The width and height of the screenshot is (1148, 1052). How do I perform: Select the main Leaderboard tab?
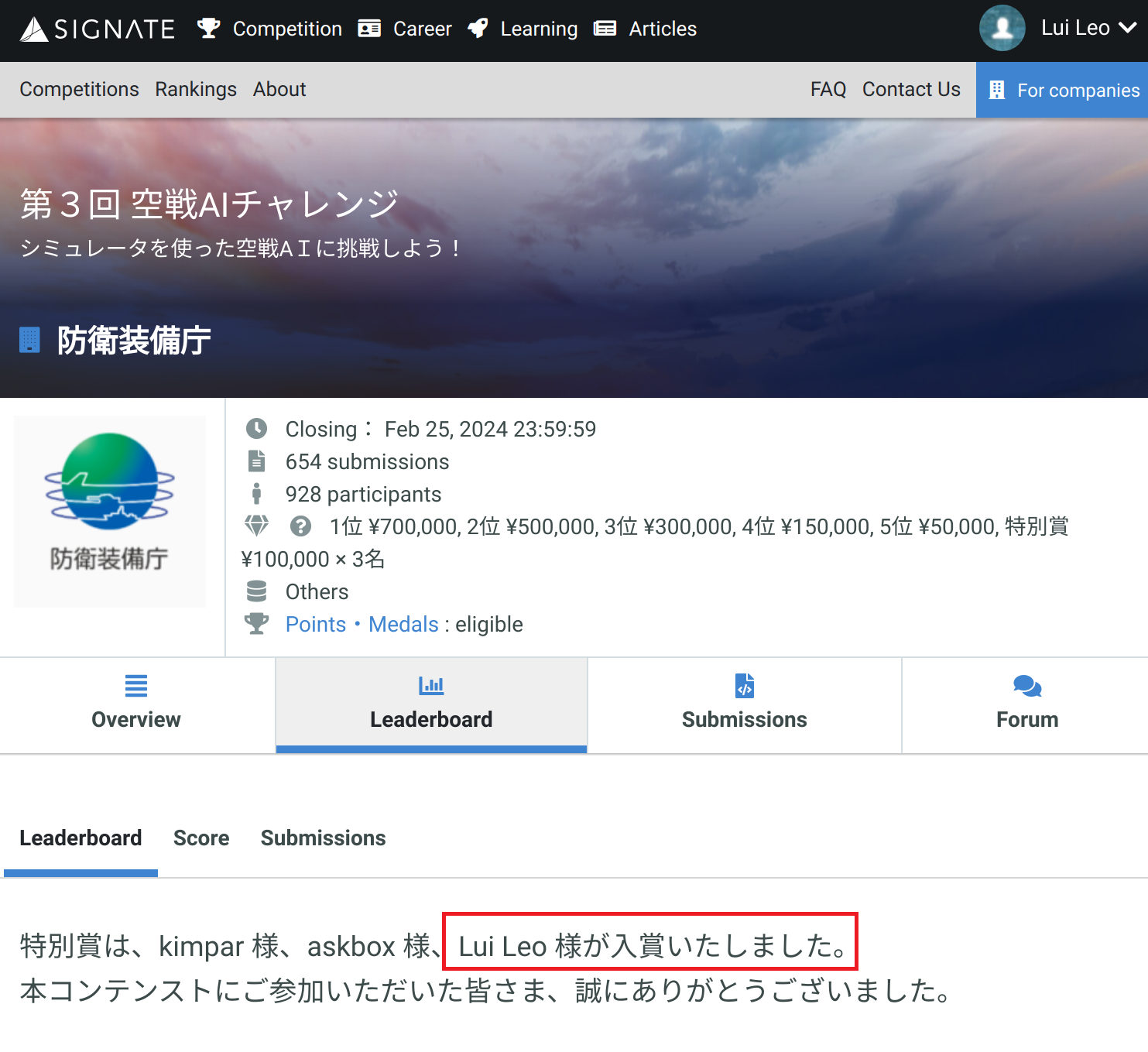click(431, 705)
